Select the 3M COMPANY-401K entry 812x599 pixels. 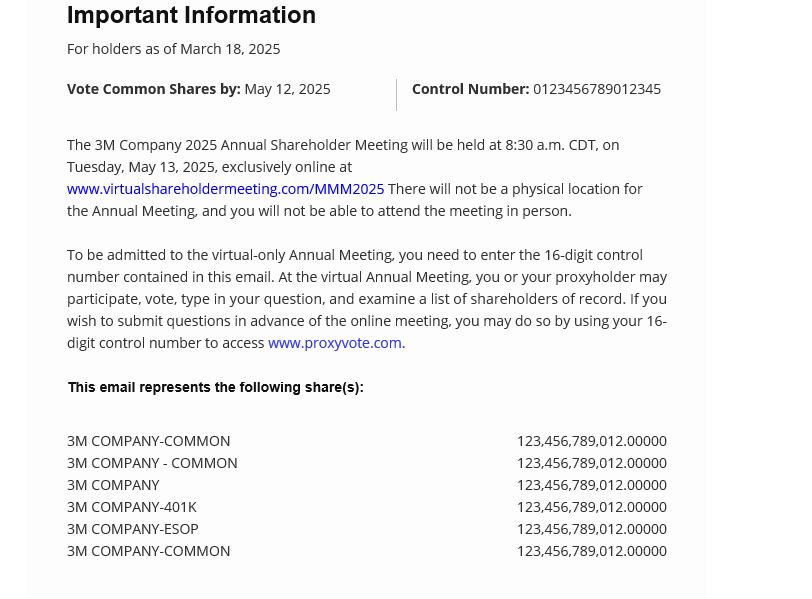coord(132,507)
